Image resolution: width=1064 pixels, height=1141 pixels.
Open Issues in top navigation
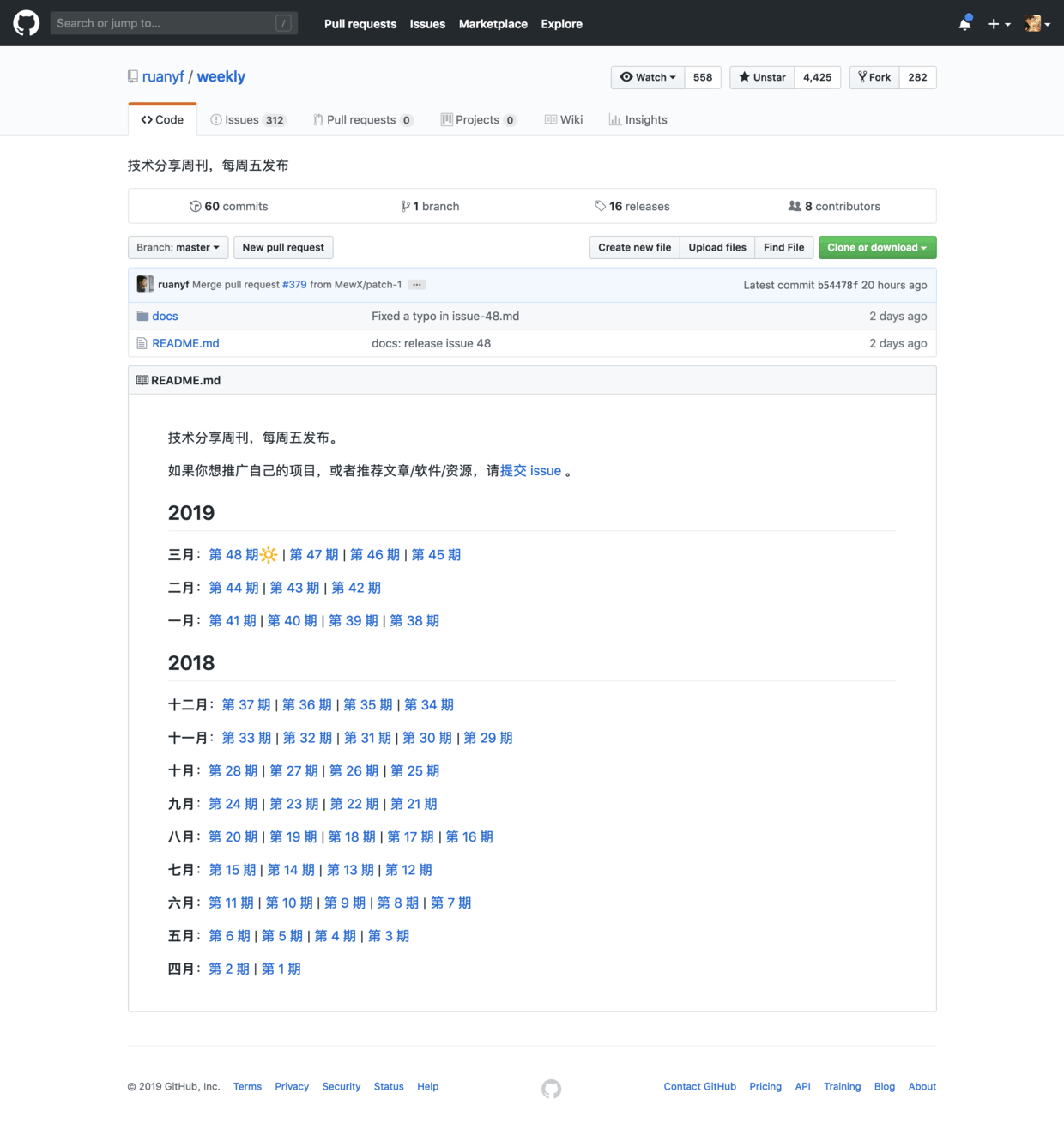click(x=427, y=24)
